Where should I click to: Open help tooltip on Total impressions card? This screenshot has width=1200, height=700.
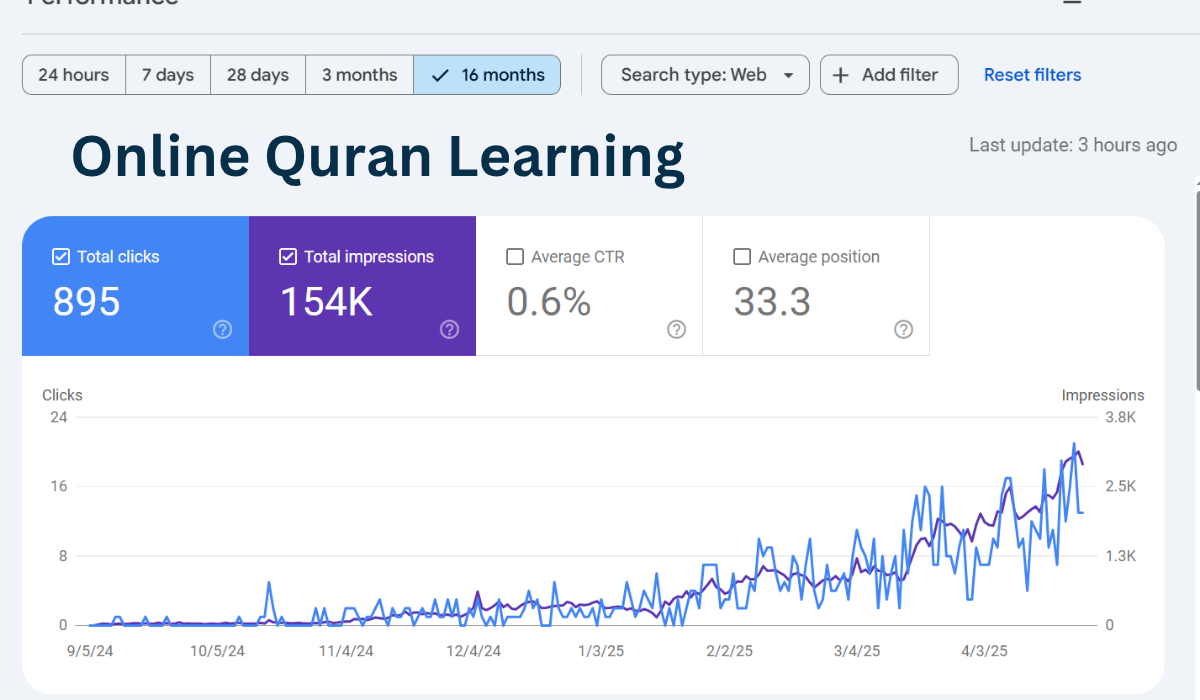pos(449,329)
